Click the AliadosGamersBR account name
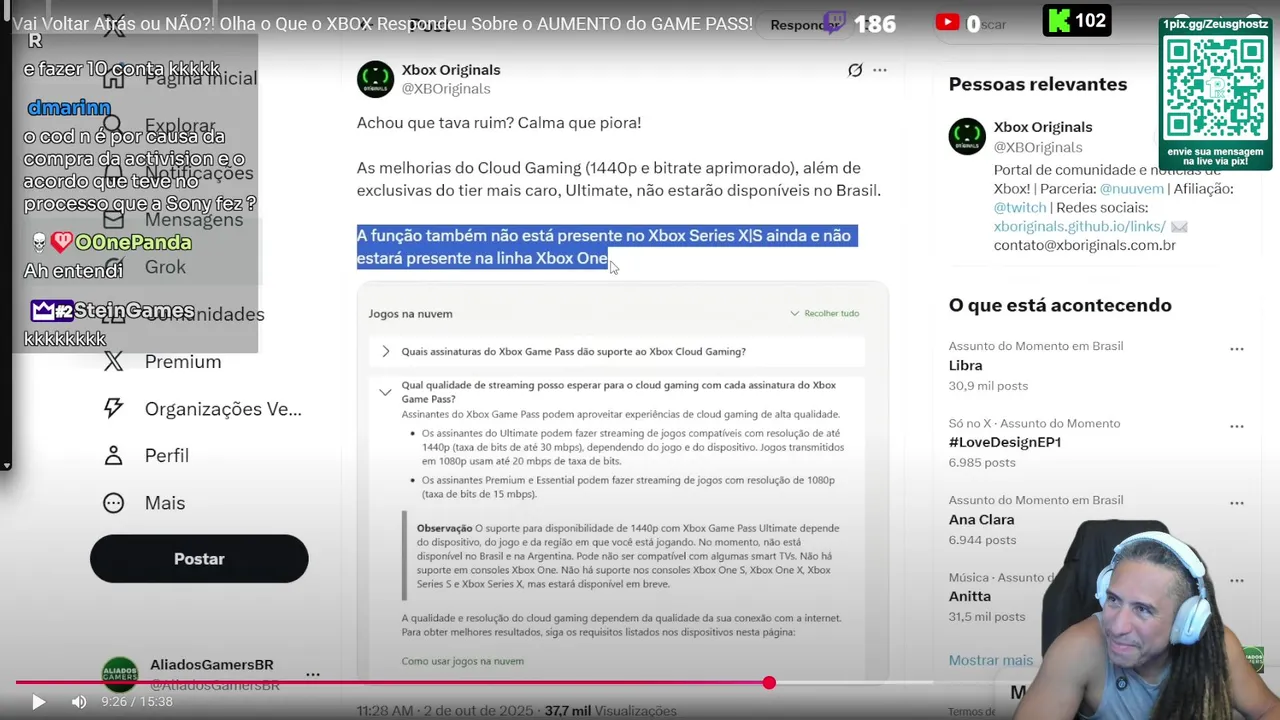1280x720 pixels. (212, 665)
